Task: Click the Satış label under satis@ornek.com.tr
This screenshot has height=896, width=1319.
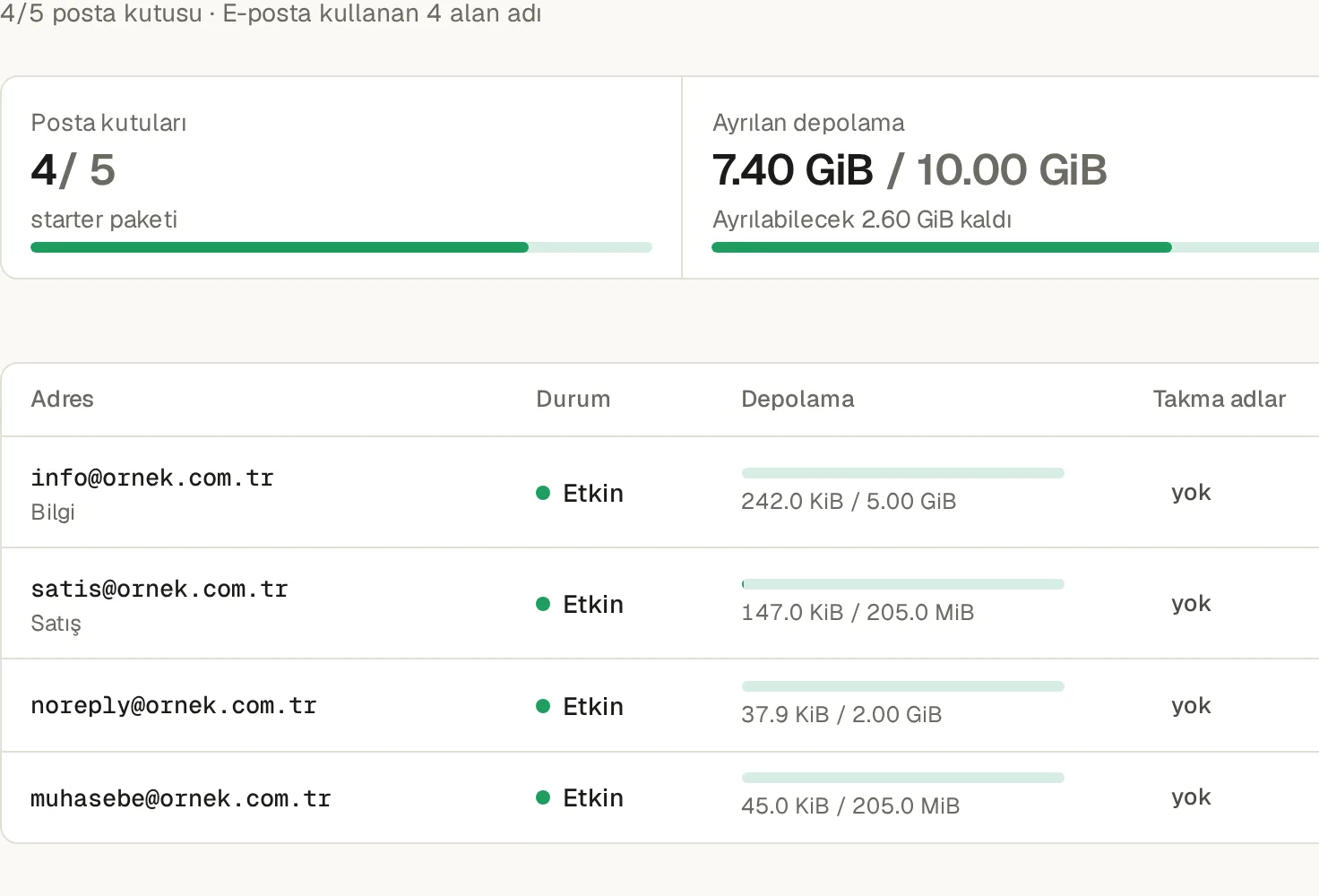Action: (56, 623)
